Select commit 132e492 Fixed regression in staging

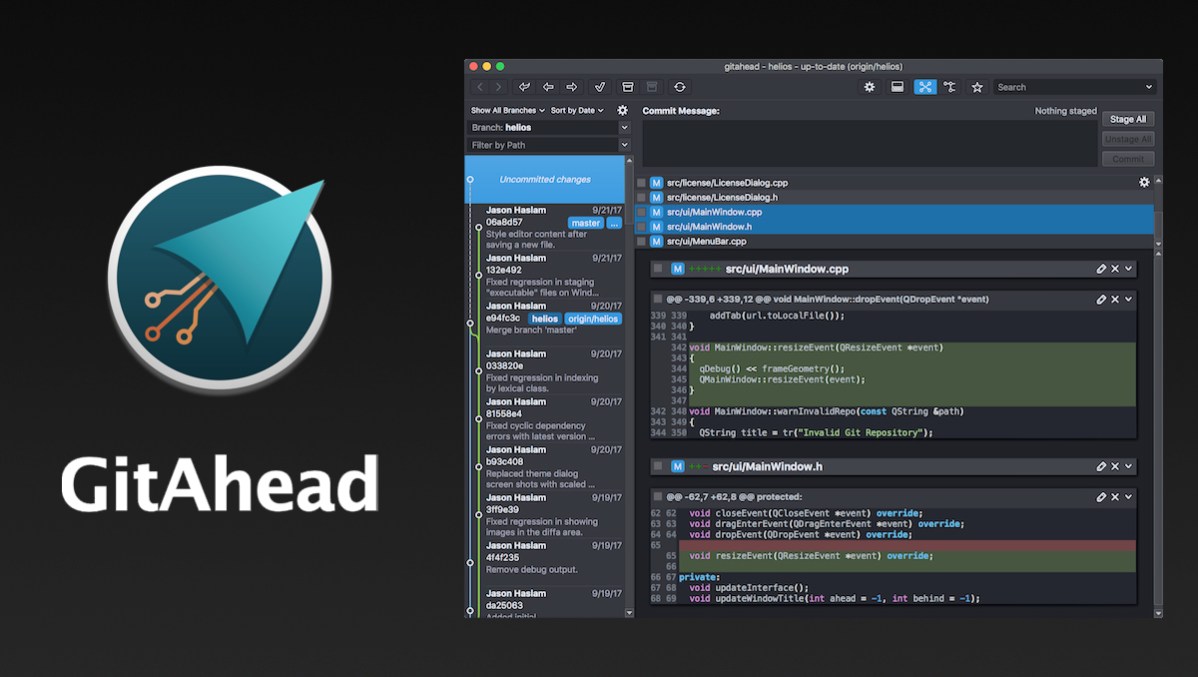(545, 275)
